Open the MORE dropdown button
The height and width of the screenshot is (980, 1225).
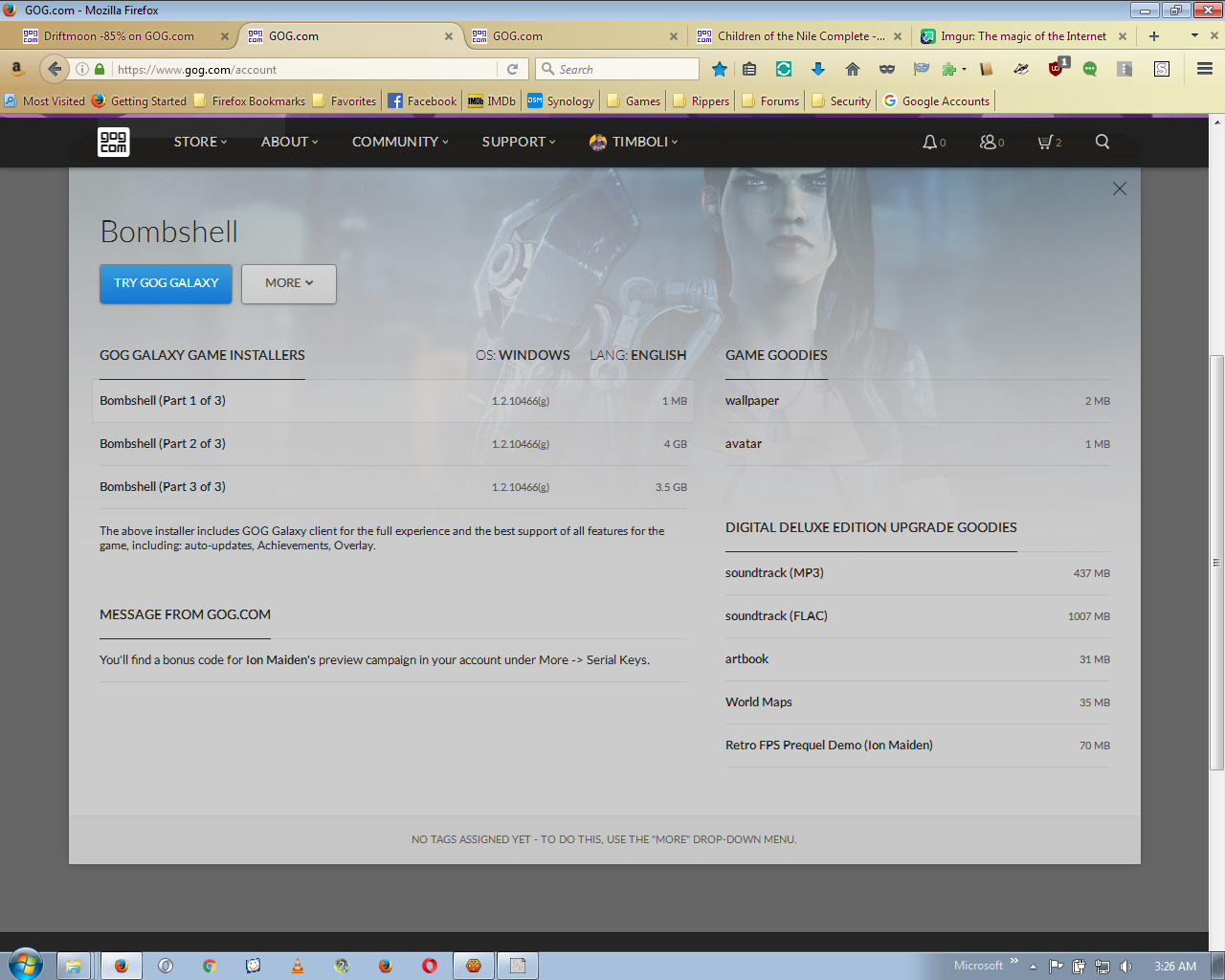(289, 283)
